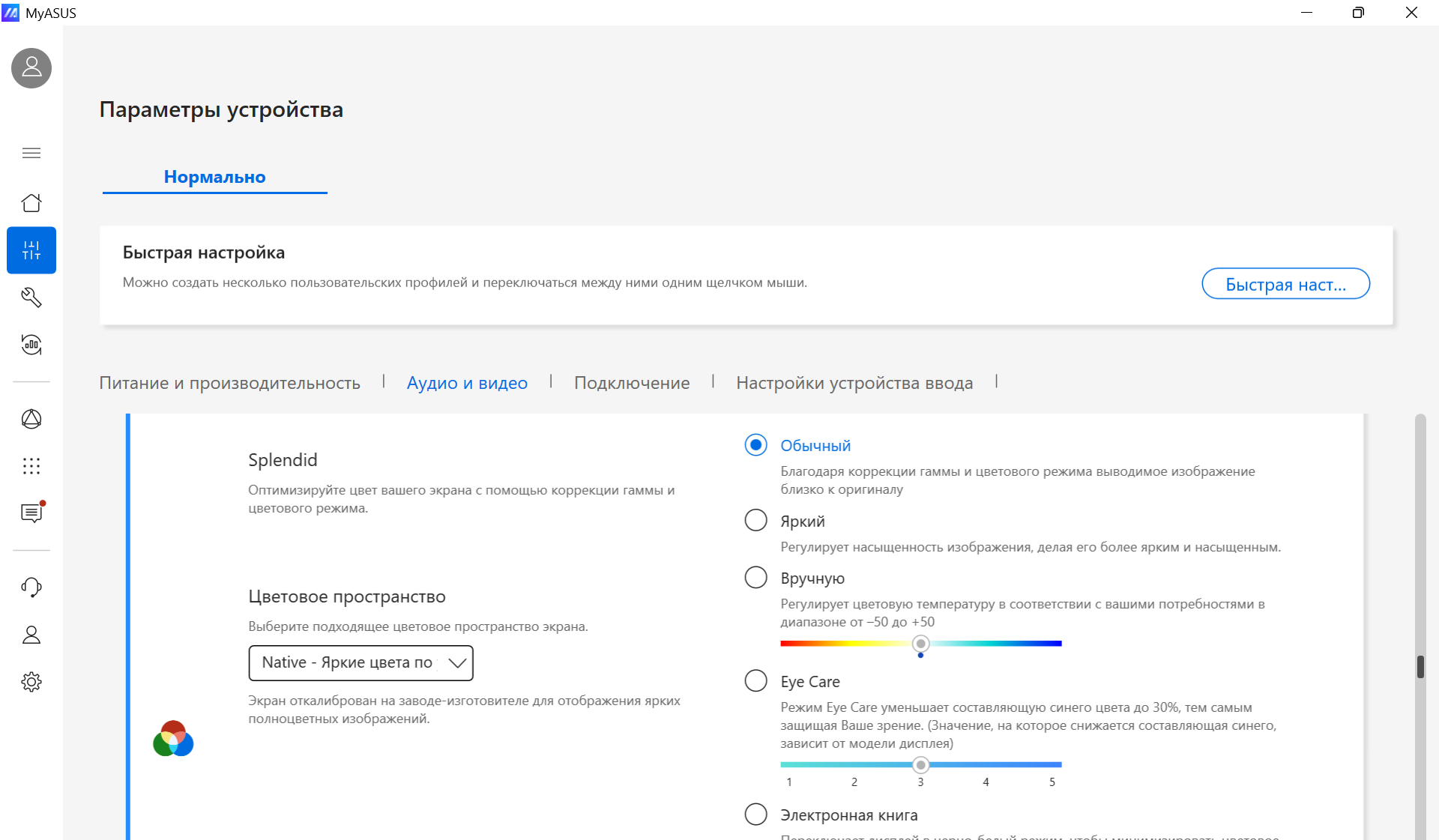The image size is (1439, 840).
Task: Select the Яркий Splendid mode
Action: 755,520
